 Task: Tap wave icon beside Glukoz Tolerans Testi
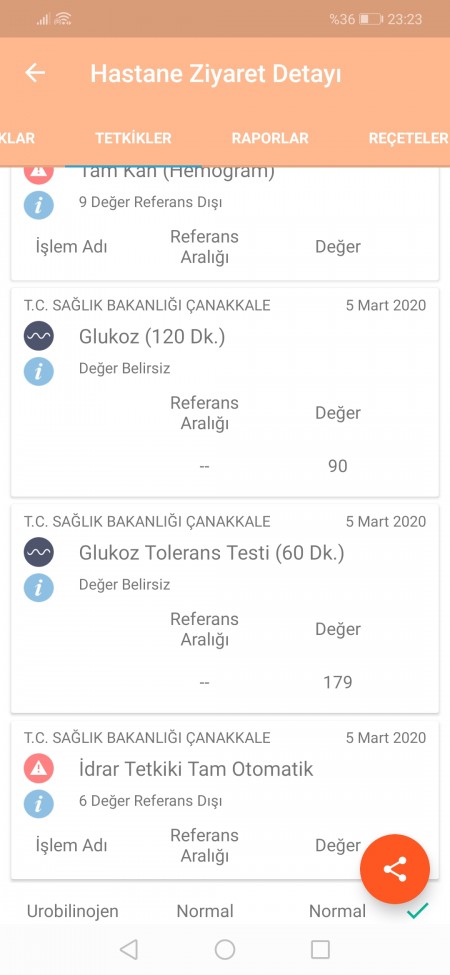39,553
